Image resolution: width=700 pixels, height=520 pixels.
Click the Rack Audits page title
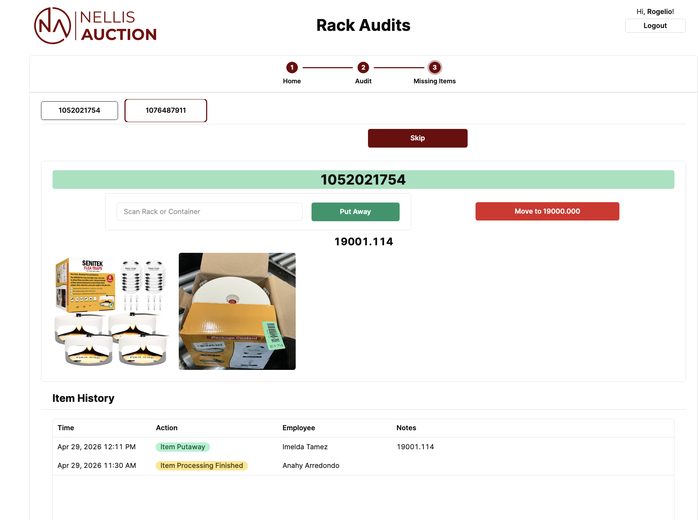tap(363, 25)
